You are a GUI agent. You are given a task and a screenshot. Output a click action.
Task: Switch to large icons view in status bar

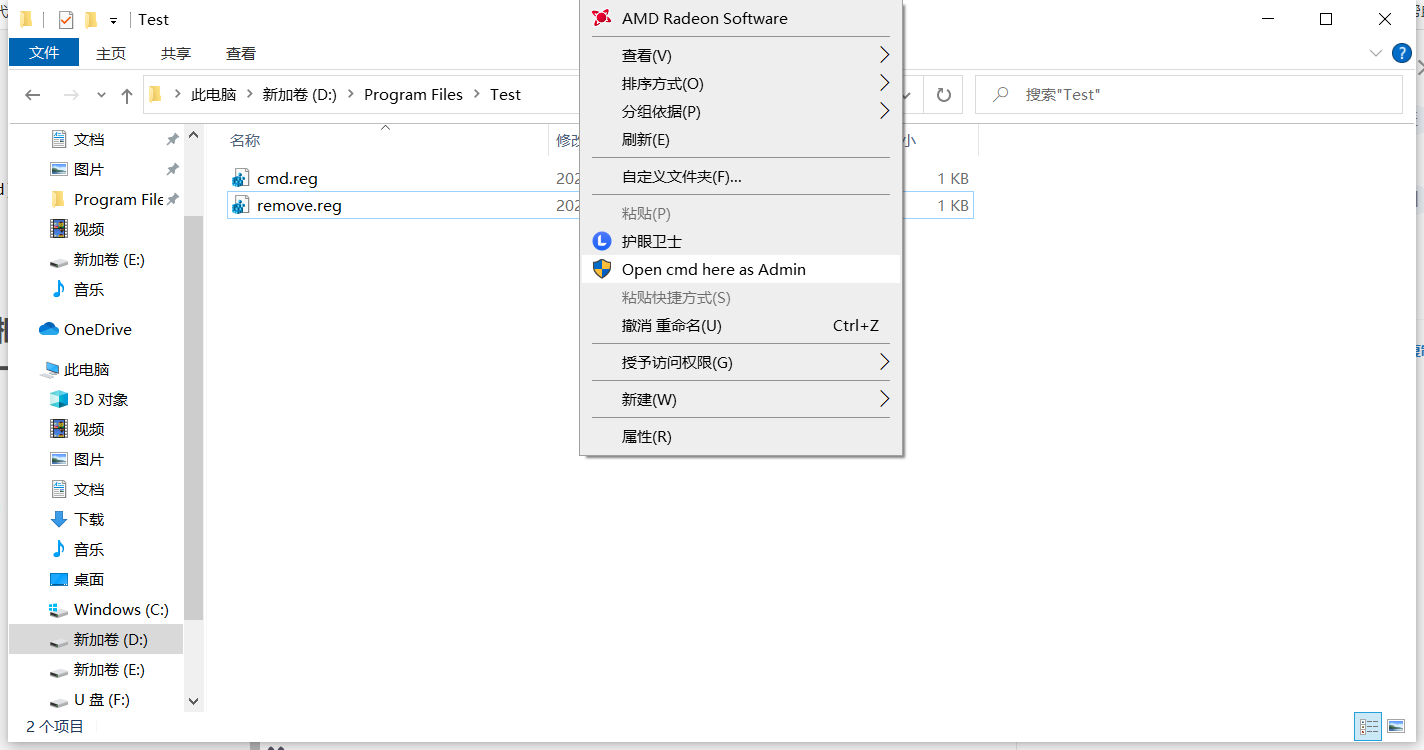click(1397, 727)
